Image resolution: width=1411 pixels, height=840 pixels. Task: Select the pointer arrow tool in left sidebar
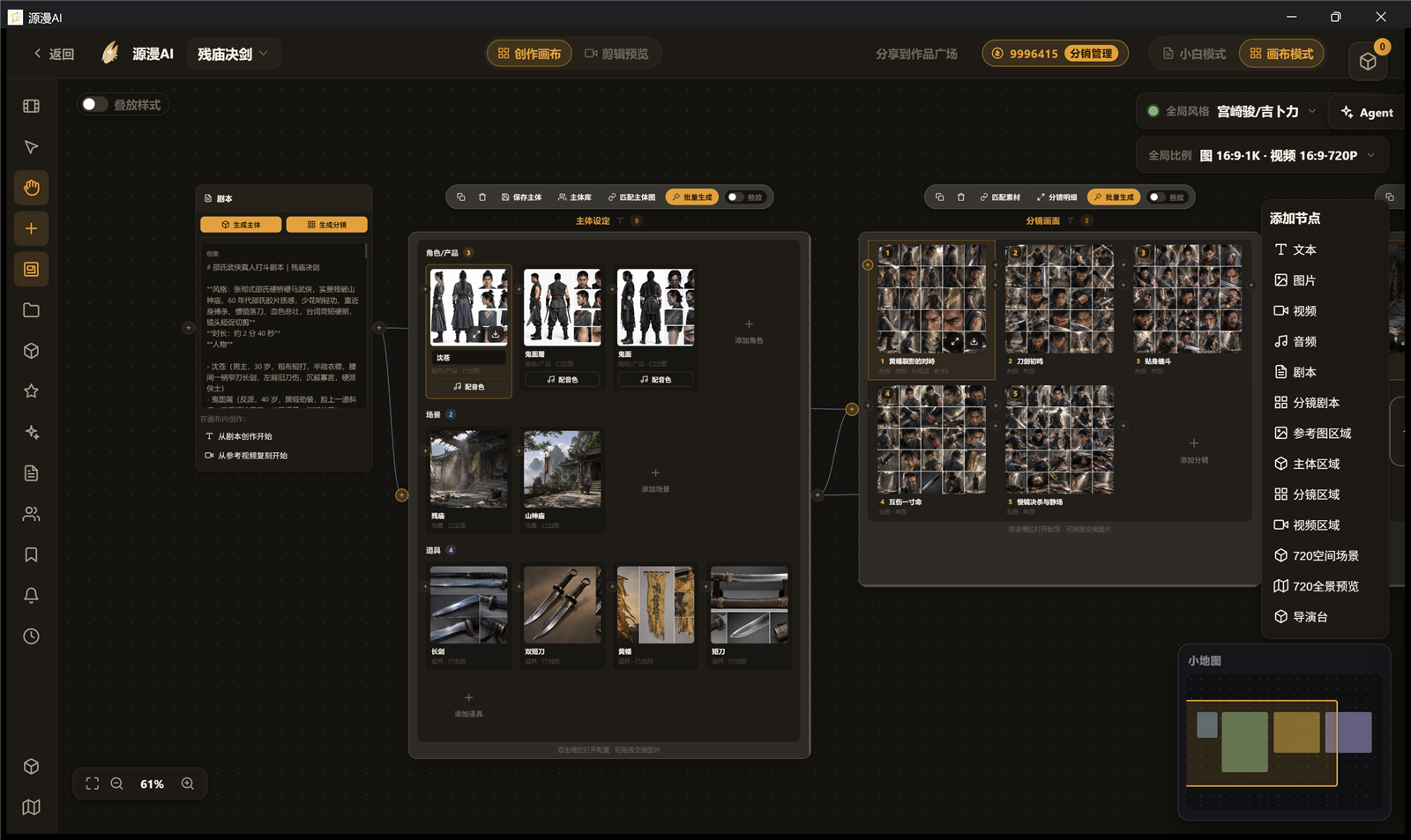tap(31, 146)
